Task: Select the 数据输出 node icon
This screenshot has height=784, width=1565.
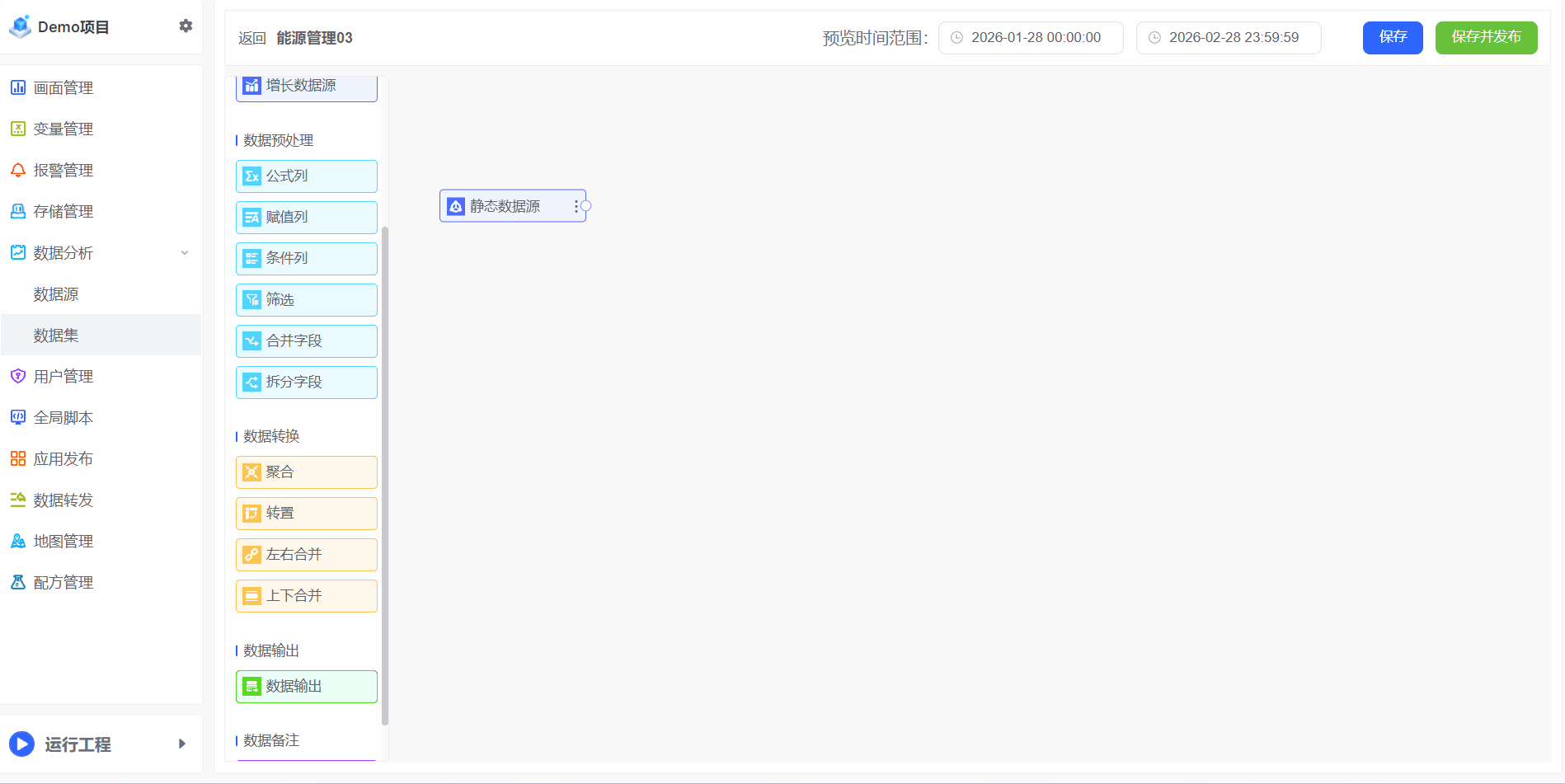Action: [252, 687]
